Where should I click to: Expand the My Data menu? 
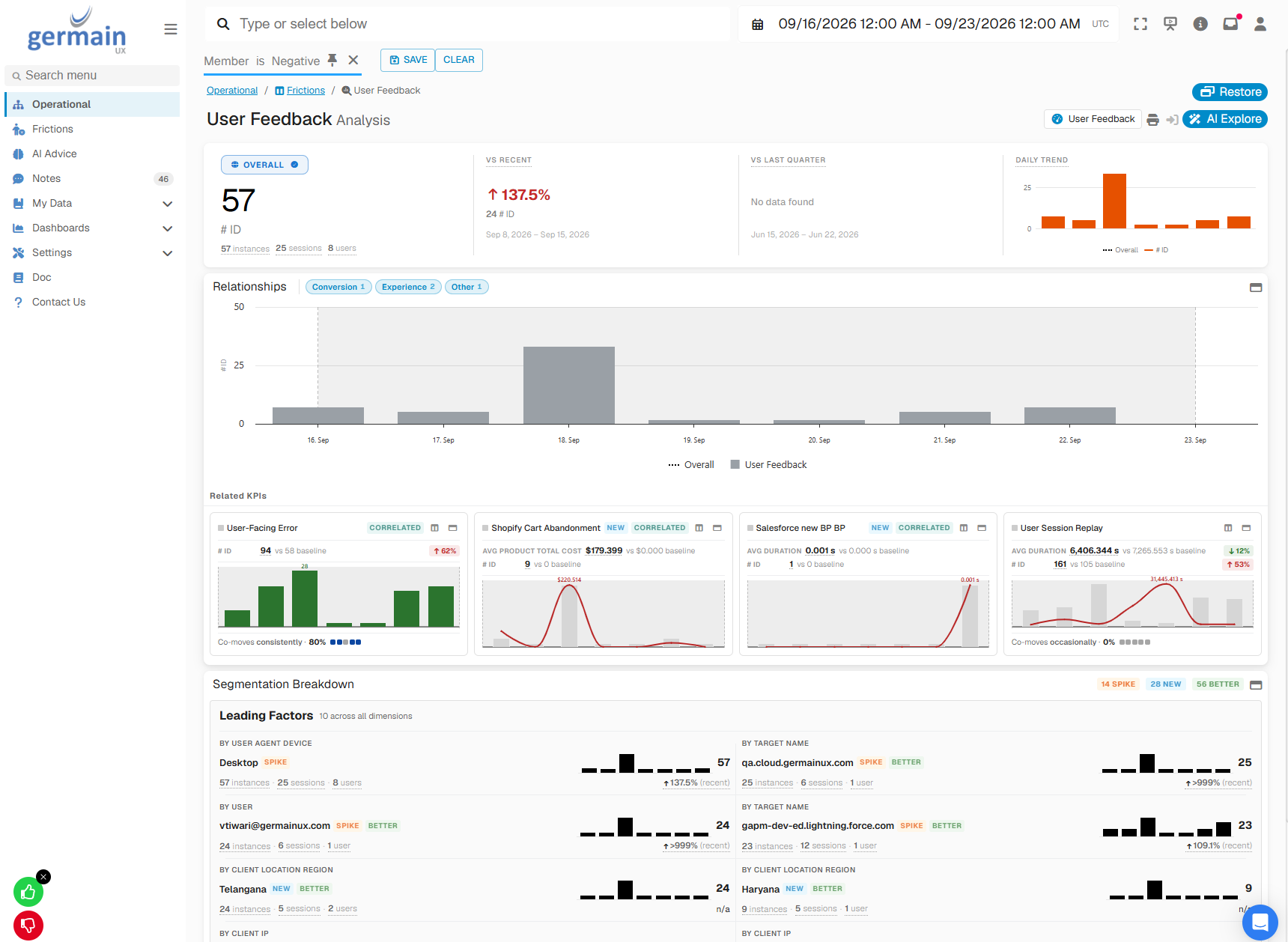(x=92, y=203)
